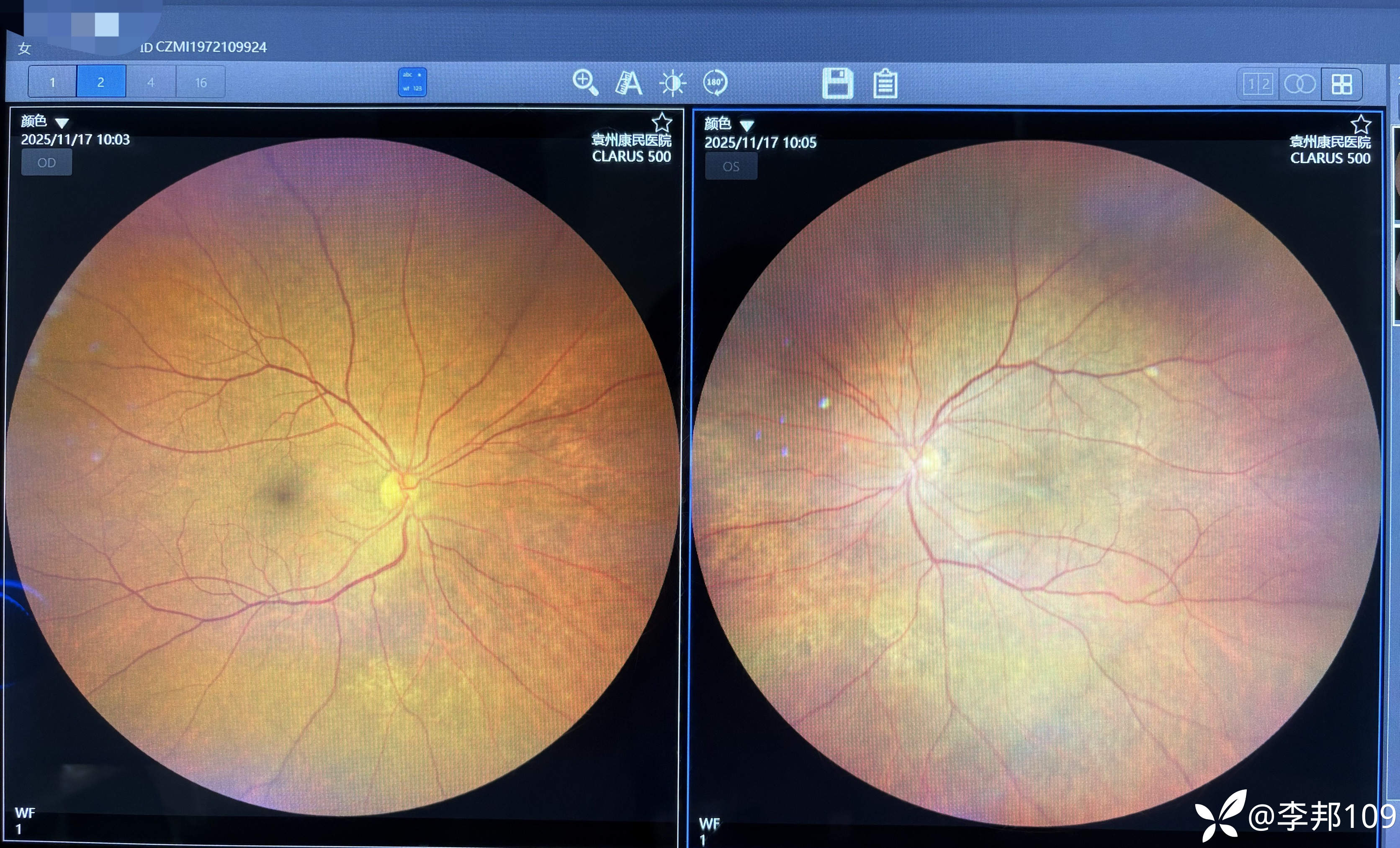The image size is (1400, 848).
Task: Select the 4-image layout tab
Action: coord(151,82)
